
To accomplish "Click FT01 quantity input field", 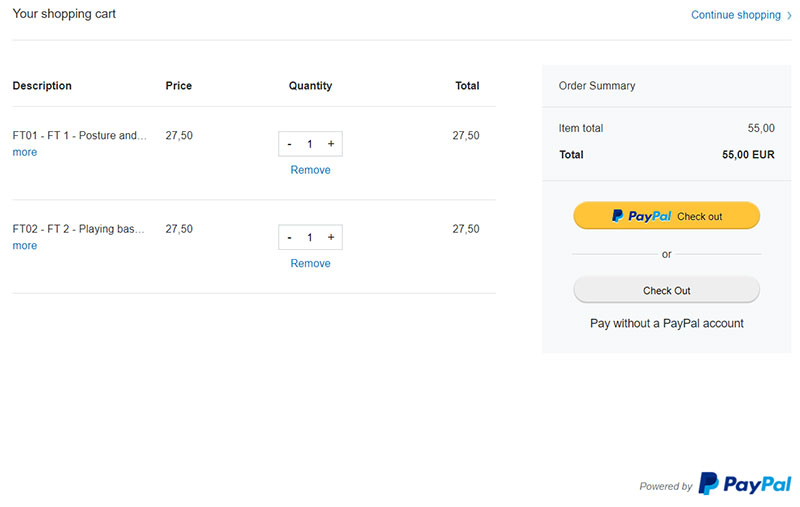I will coord(310,144).
